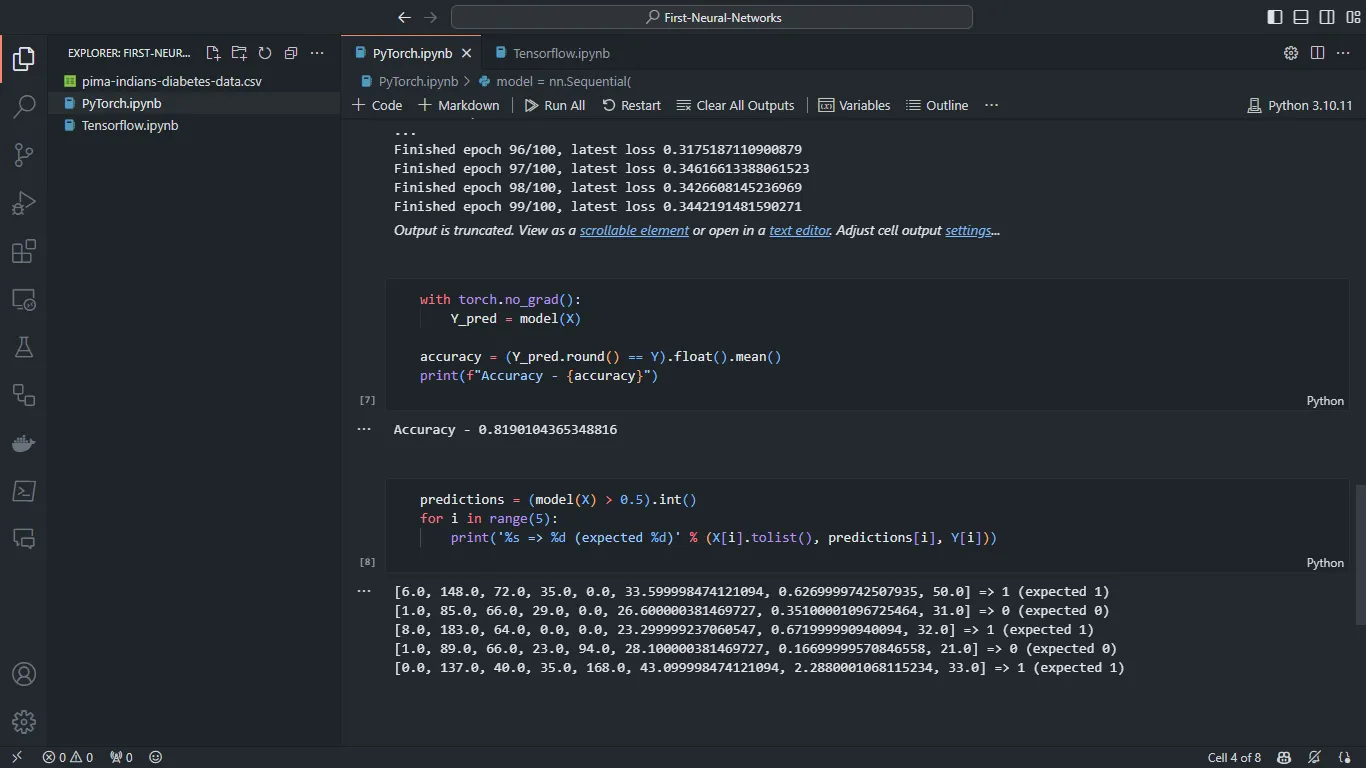The image size is (1366, 768).
Task: Select PyTorch.ipynb in the Explorer file list
Action: [x=194, y=103]
